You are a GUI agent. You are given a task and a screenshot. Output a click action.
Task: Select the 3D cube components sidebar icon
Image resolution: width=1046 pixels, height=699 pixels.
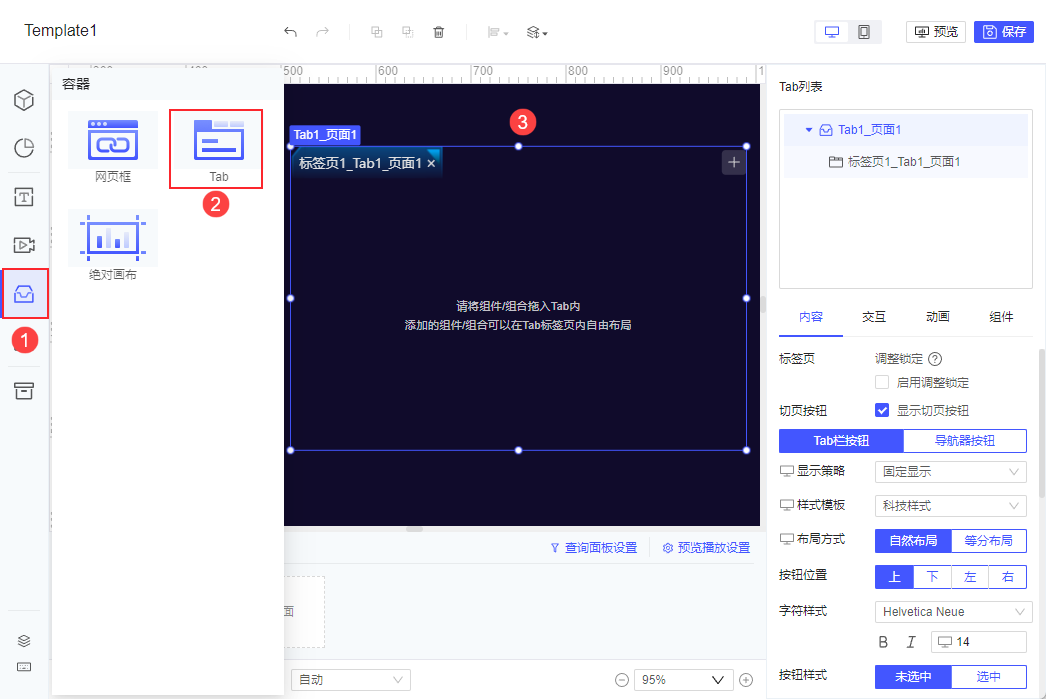[24, 100]
